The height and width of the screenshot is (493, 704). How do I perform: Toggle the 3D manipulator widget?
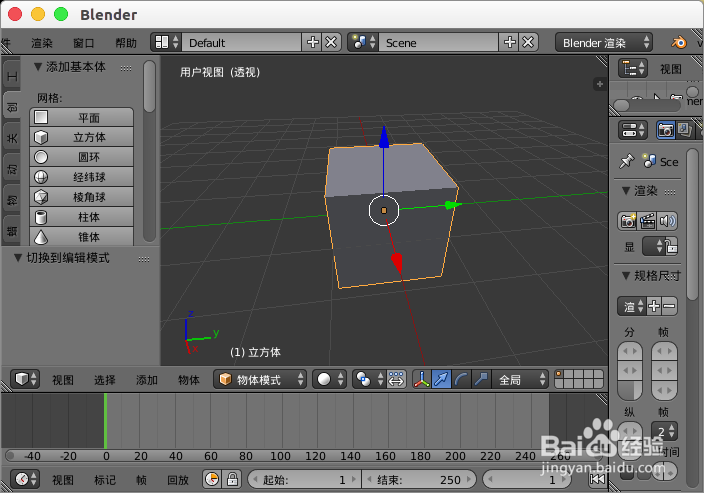tap(422, 379)
